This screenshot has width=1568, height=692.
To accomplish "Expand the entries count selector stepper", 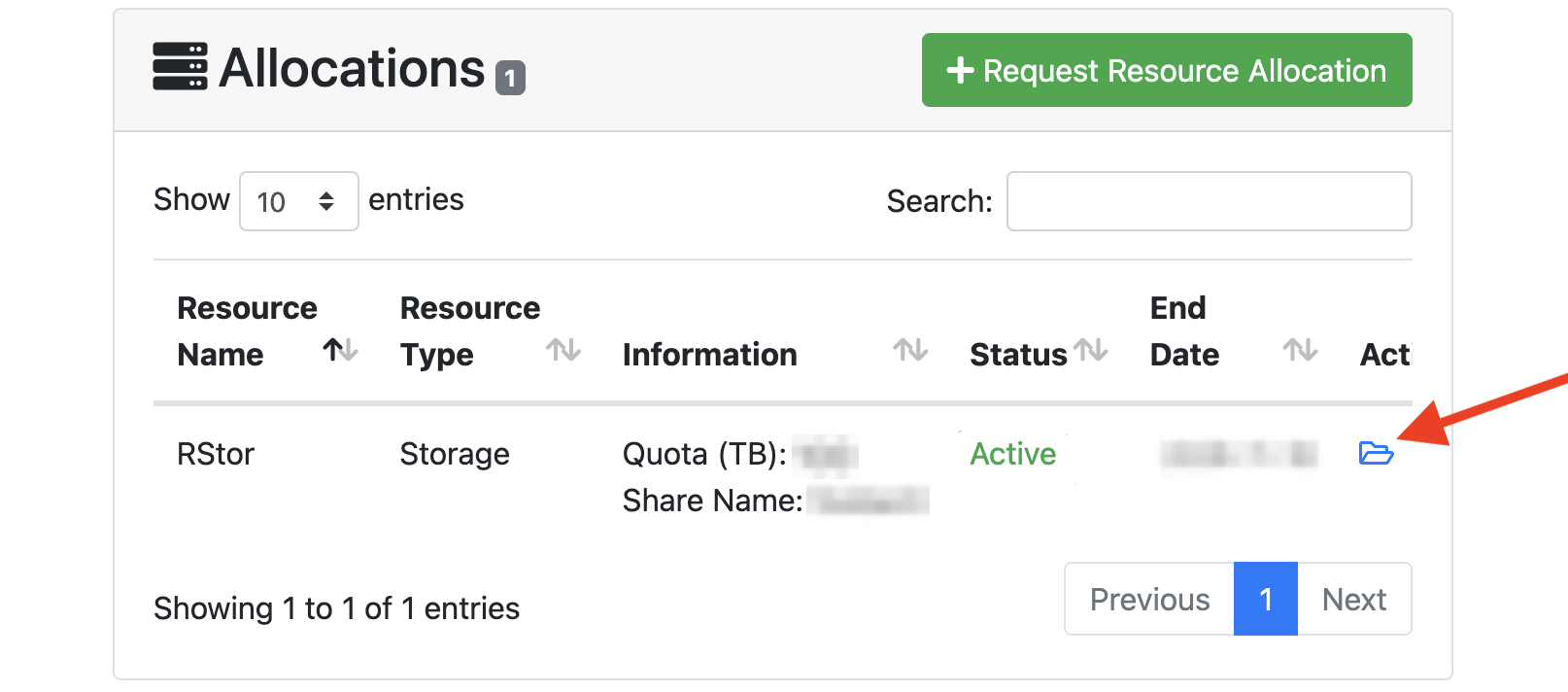I will 325,201.
